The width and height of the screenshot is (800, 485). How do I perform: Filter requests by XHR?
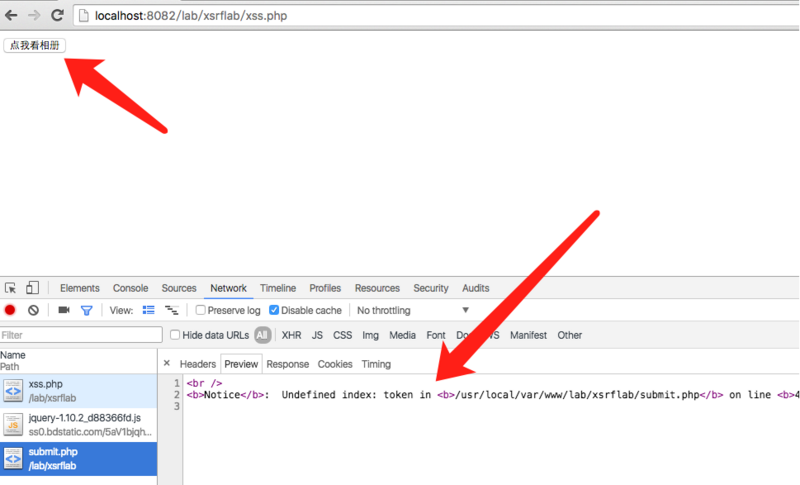tap(291, 335)
